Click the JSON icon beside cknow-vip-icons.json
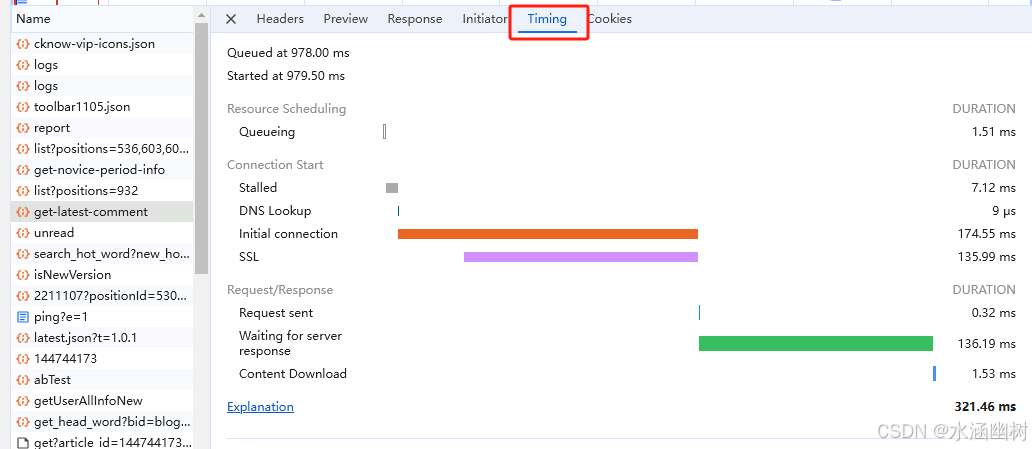1032x449 pixels. [23, 44]
